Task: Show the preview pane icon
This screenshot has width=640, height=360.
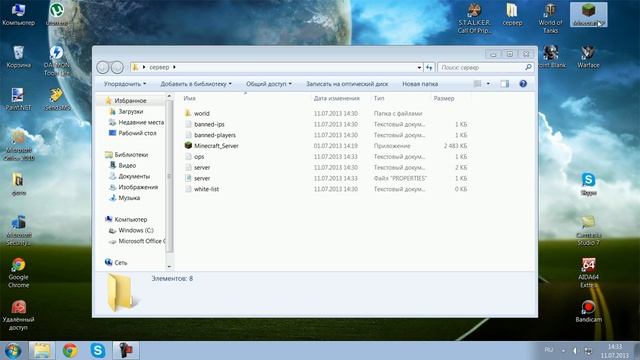Action: point(505,84)
